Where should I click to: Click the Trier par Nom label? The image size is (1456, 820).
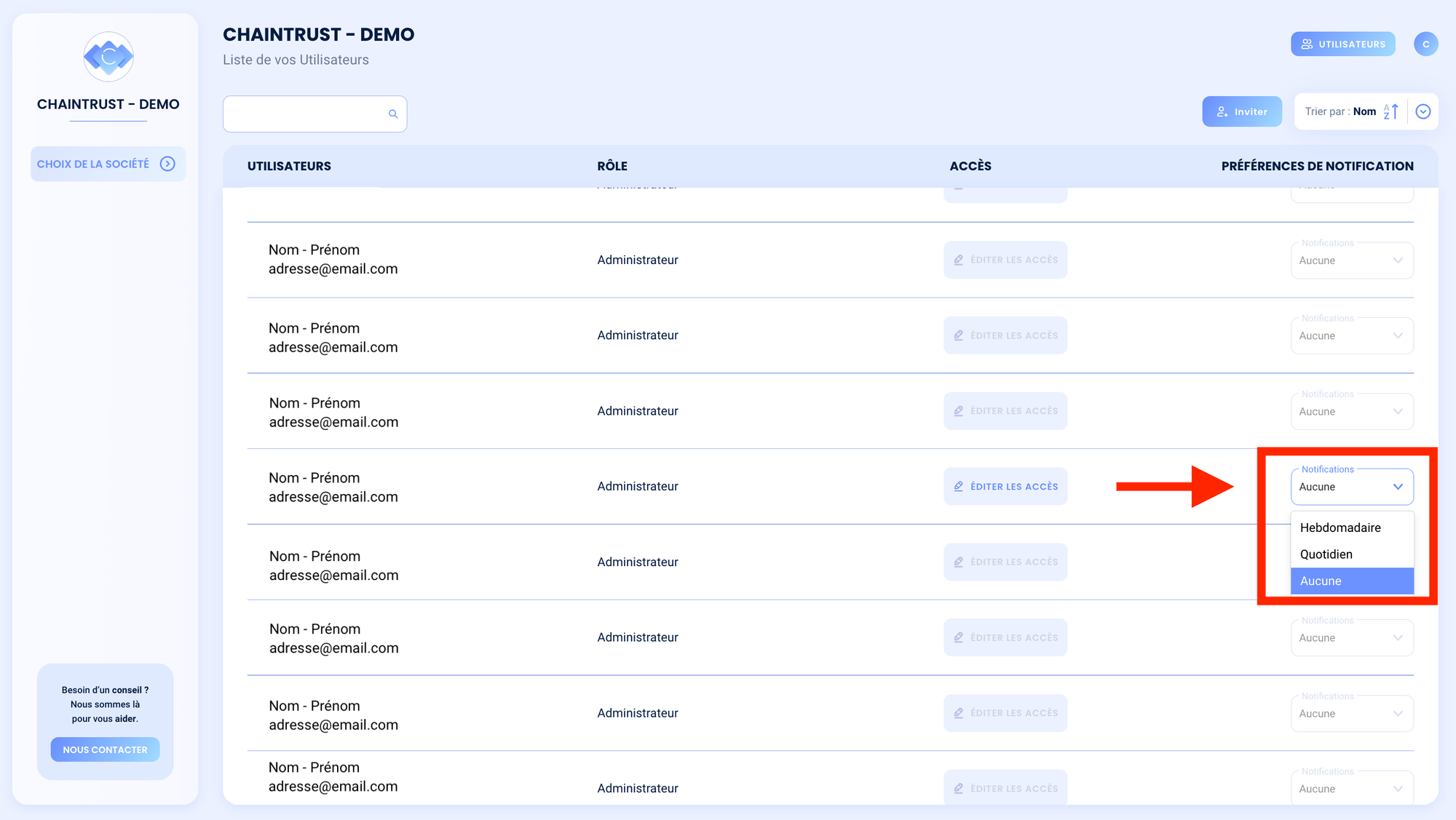click(1340, 111)
